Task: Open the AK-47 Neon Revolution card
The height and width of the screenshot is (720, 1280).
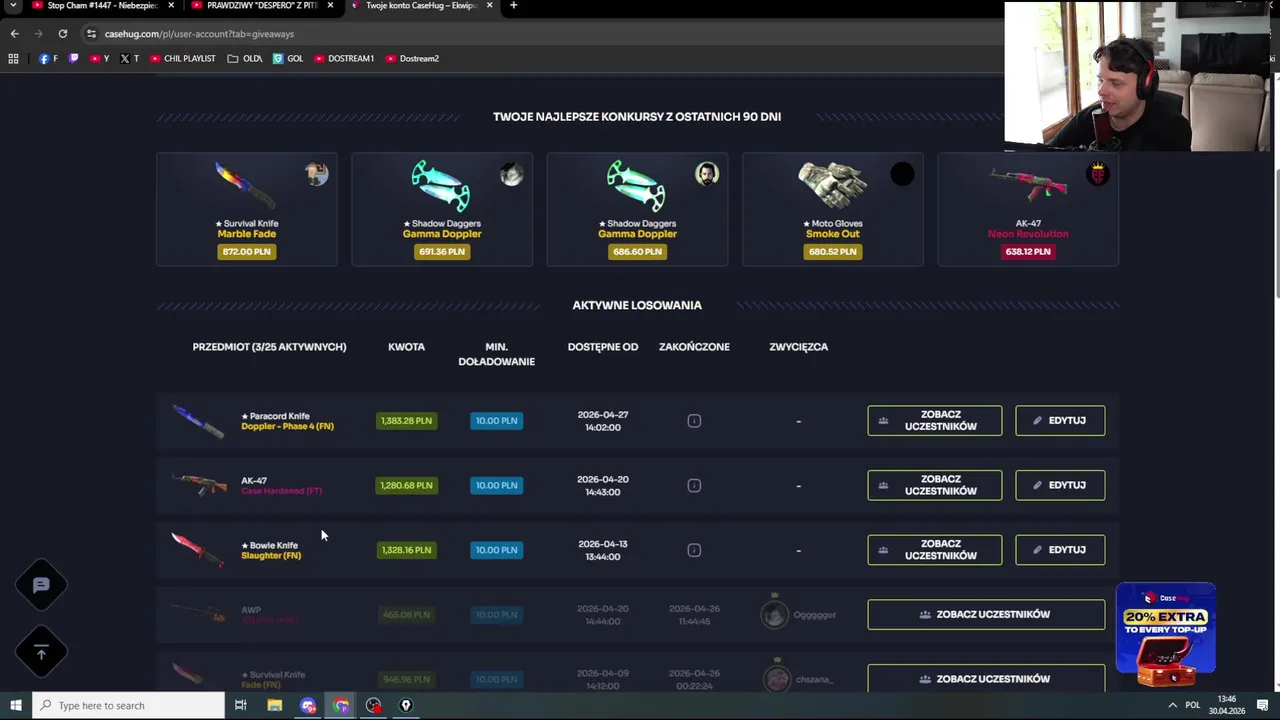Action: pyautogui.click(x=1028, y=209)
